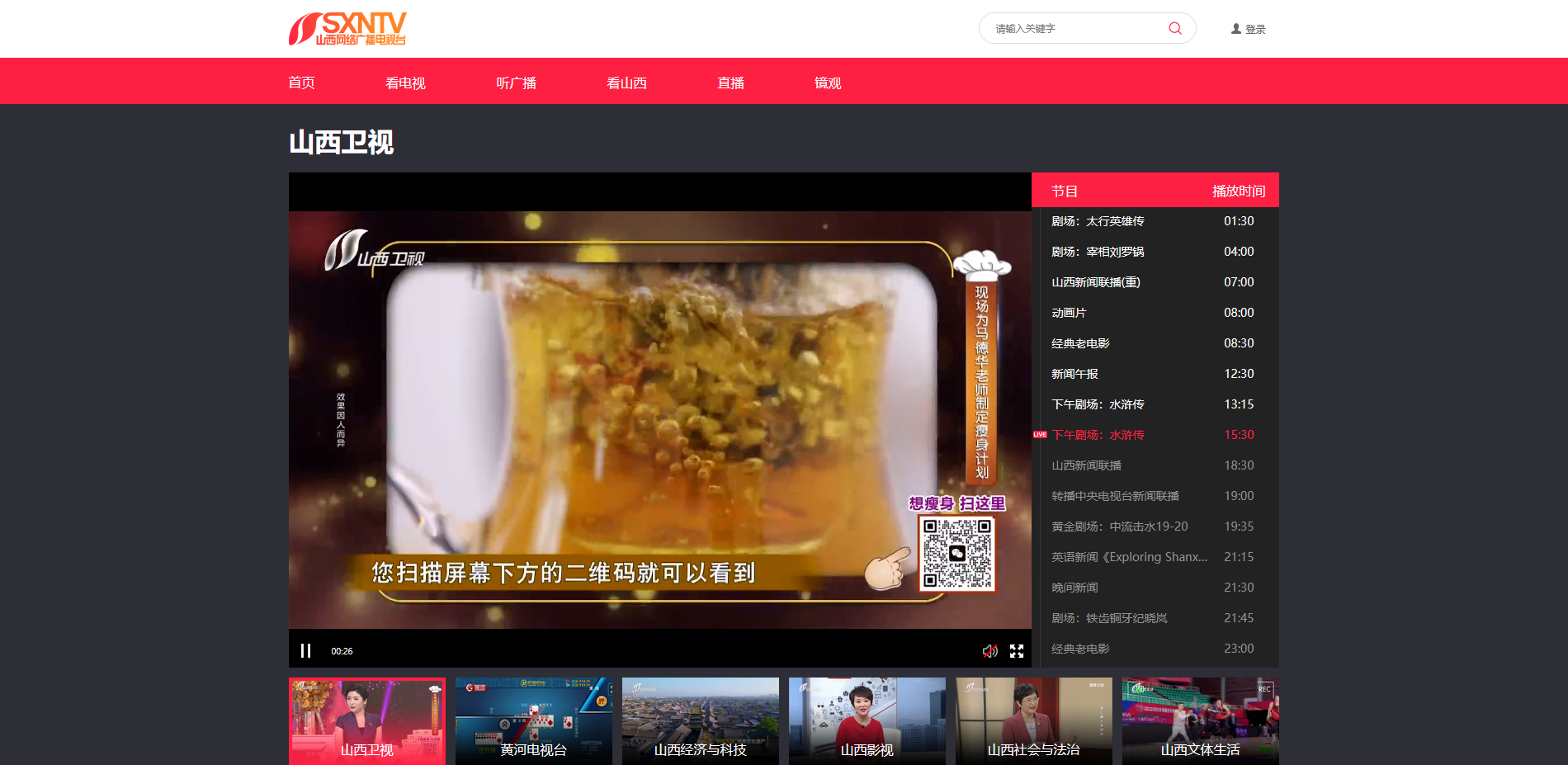Open the 直播 navigation item
This screenshot has width=1568, height=765.
[730, 83]
